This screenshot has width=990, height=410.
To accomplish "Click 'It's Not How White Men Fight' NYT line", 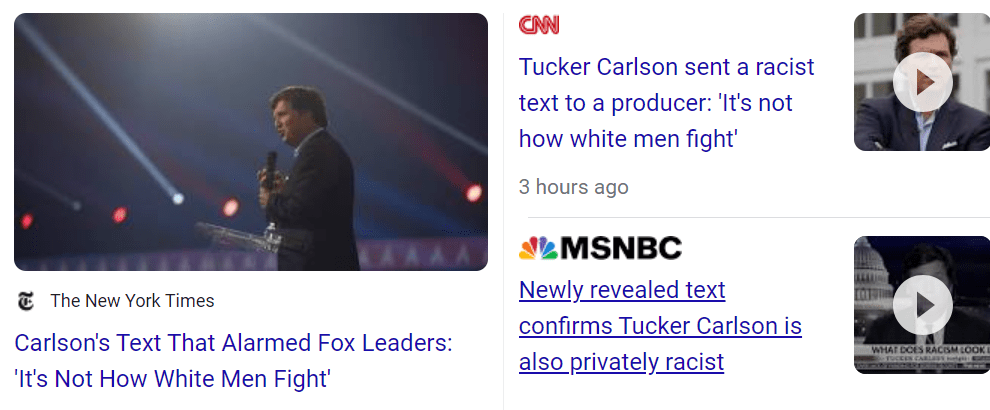I will tap(172, 380).
